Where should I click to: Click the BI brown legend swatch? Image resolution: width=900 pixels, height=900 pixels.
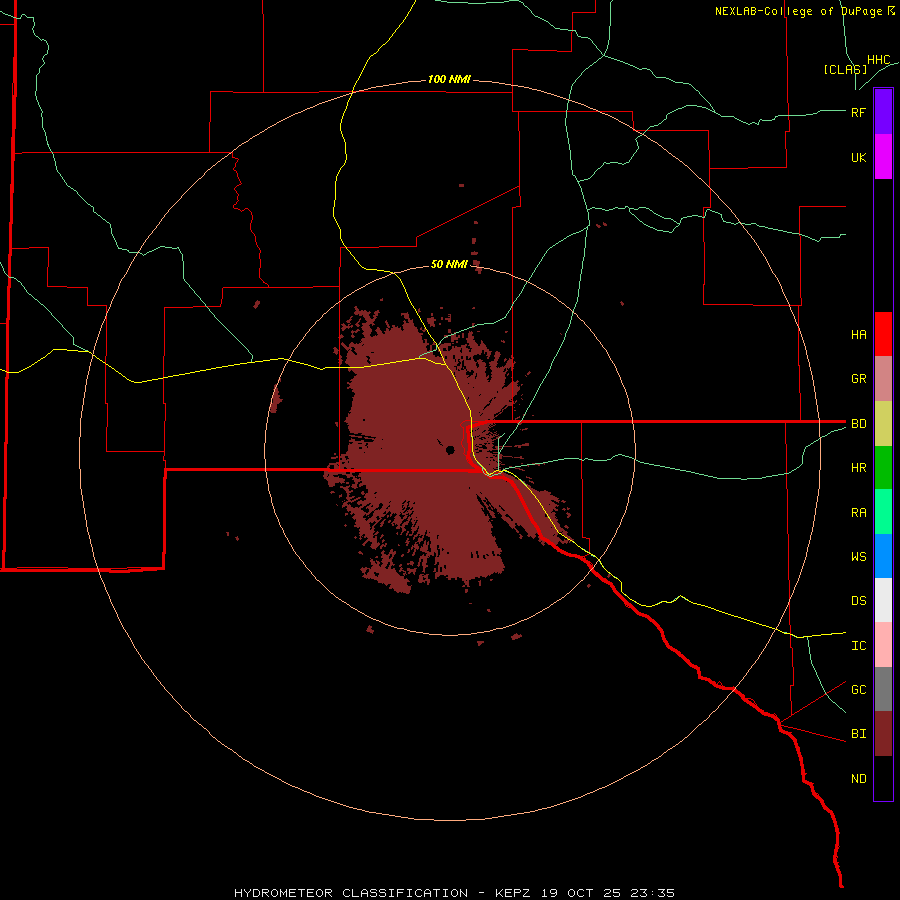coord(883,734)
